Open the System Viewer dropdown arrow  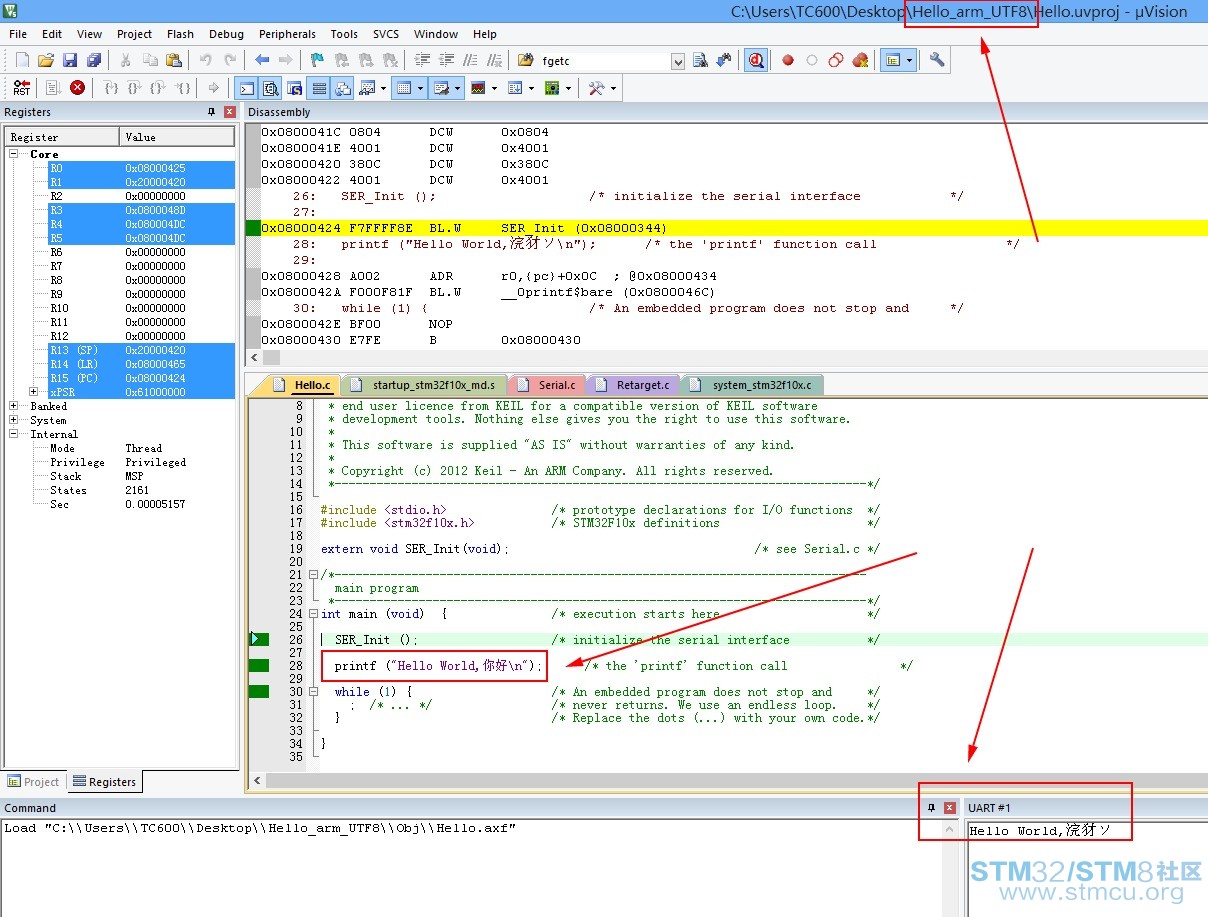(x=568, y=88)
